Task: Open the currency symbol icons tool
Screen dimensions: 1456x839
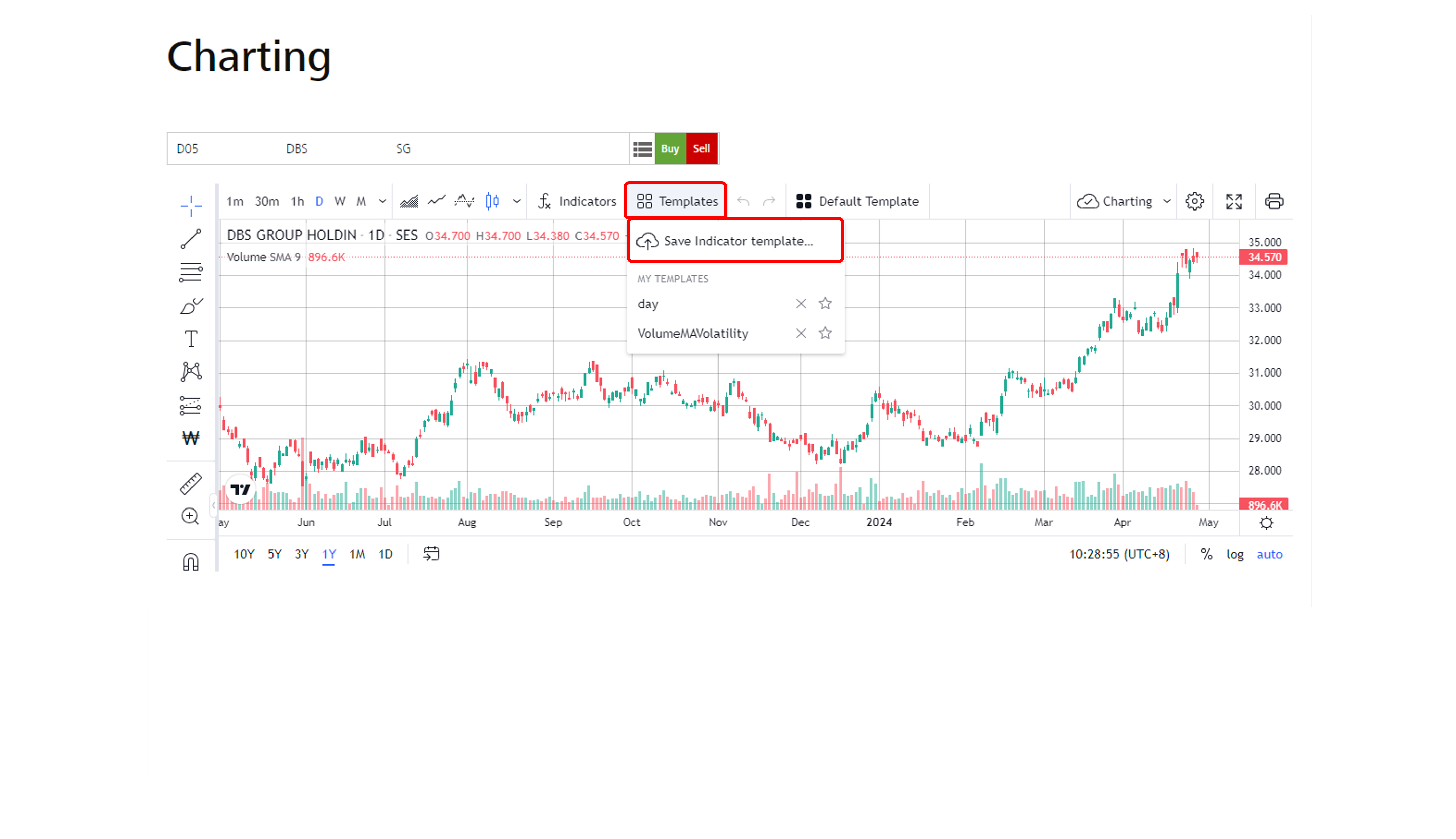Action: [190, 438]
